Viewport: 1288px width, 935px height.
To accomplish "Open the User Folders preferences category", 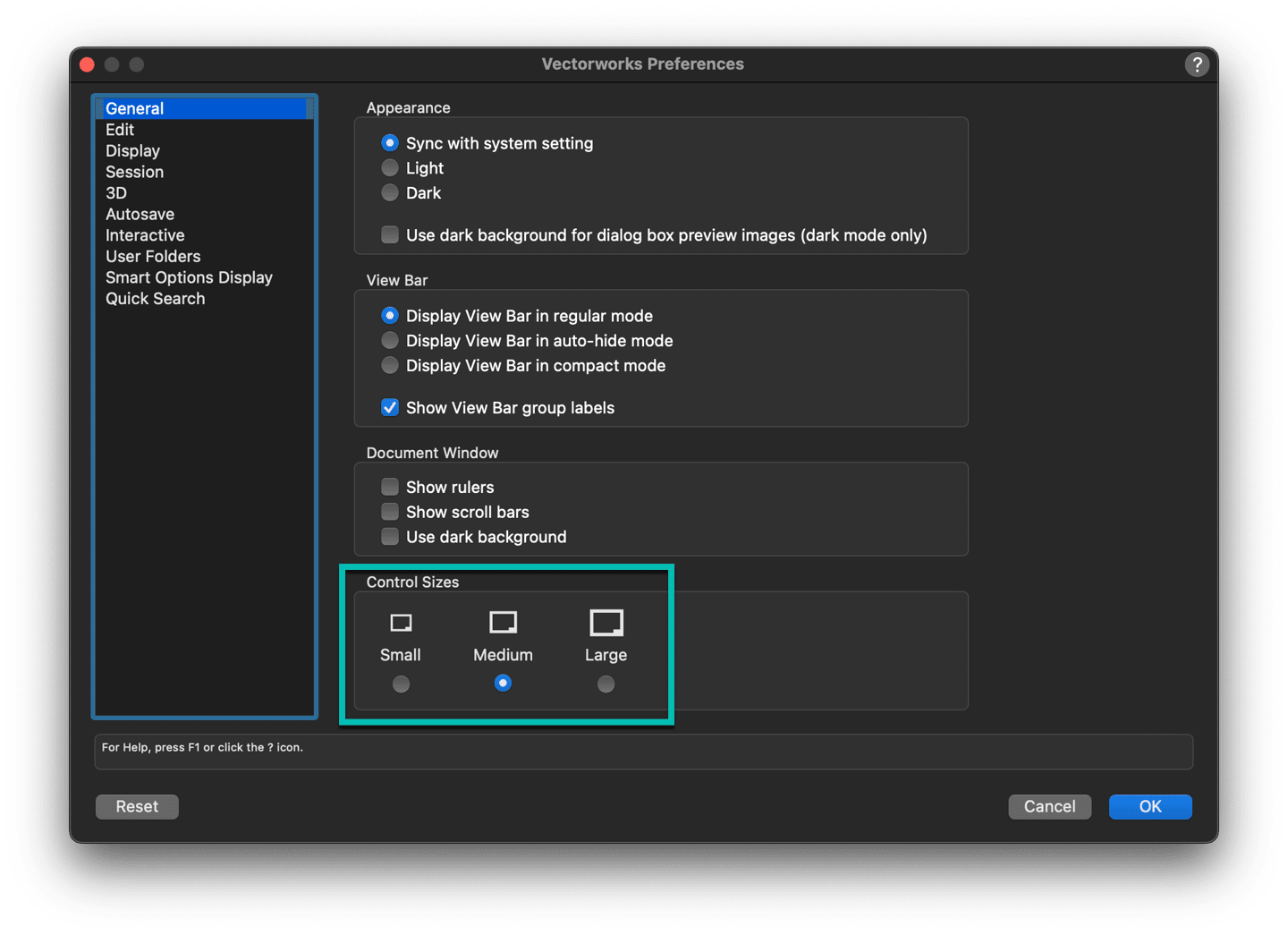I will [205, 257].
